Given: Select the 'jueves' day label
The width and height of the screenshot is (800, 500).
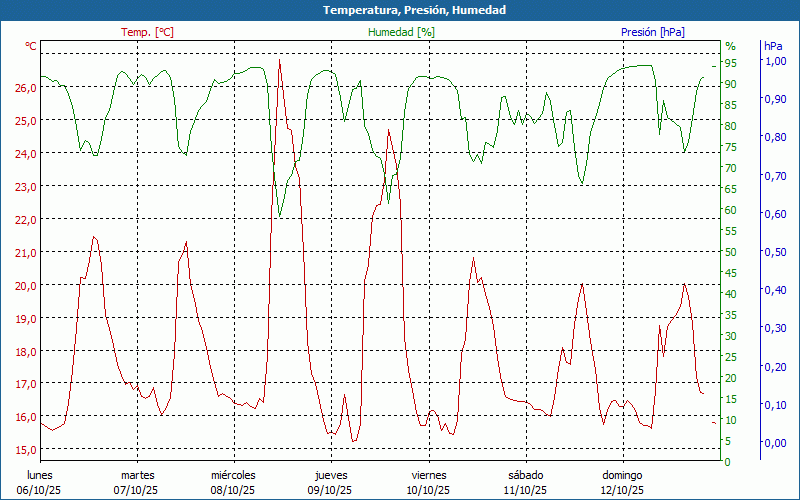Looking at the screenshot, I should tap(331, 475).
